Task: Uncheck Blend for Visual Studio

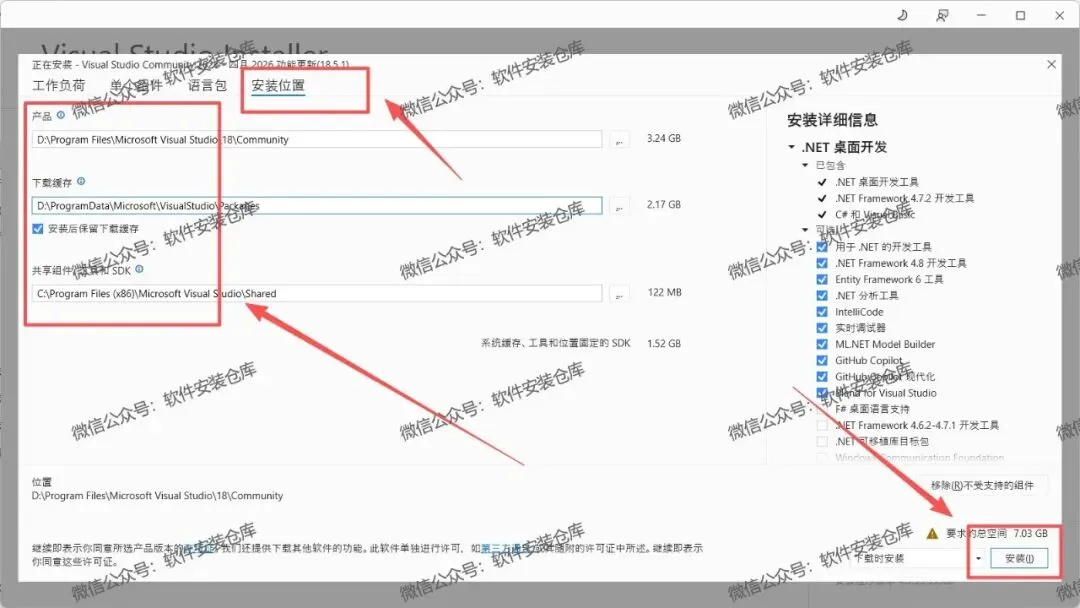Action: point(822,392)
